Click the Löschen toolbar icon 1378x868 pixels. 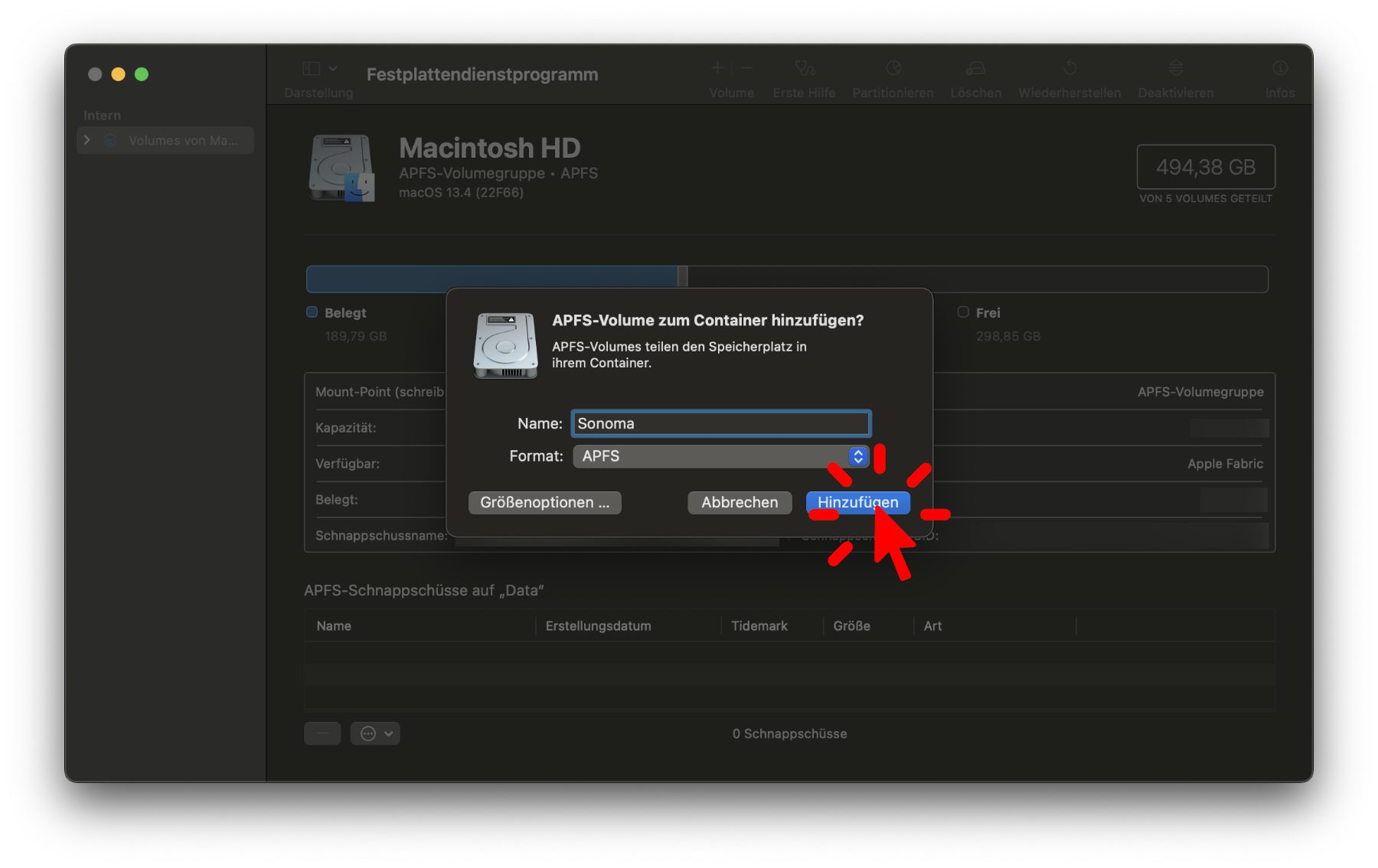(x=975, y=69)
